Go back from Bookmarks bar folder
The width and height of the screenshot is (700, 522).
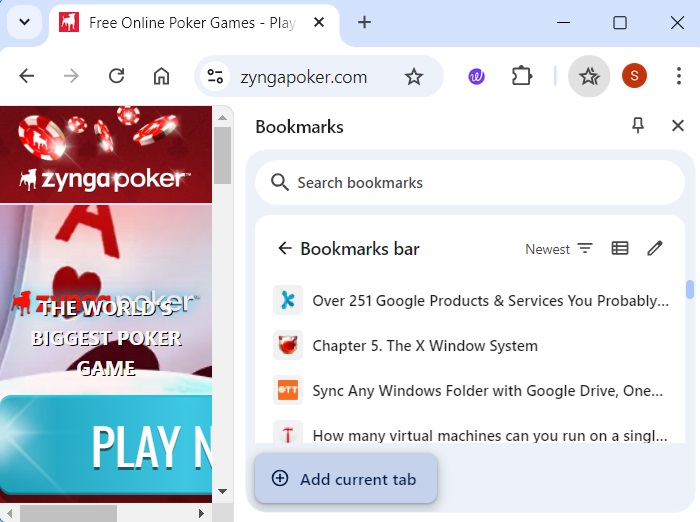click(x=285, y=248)
